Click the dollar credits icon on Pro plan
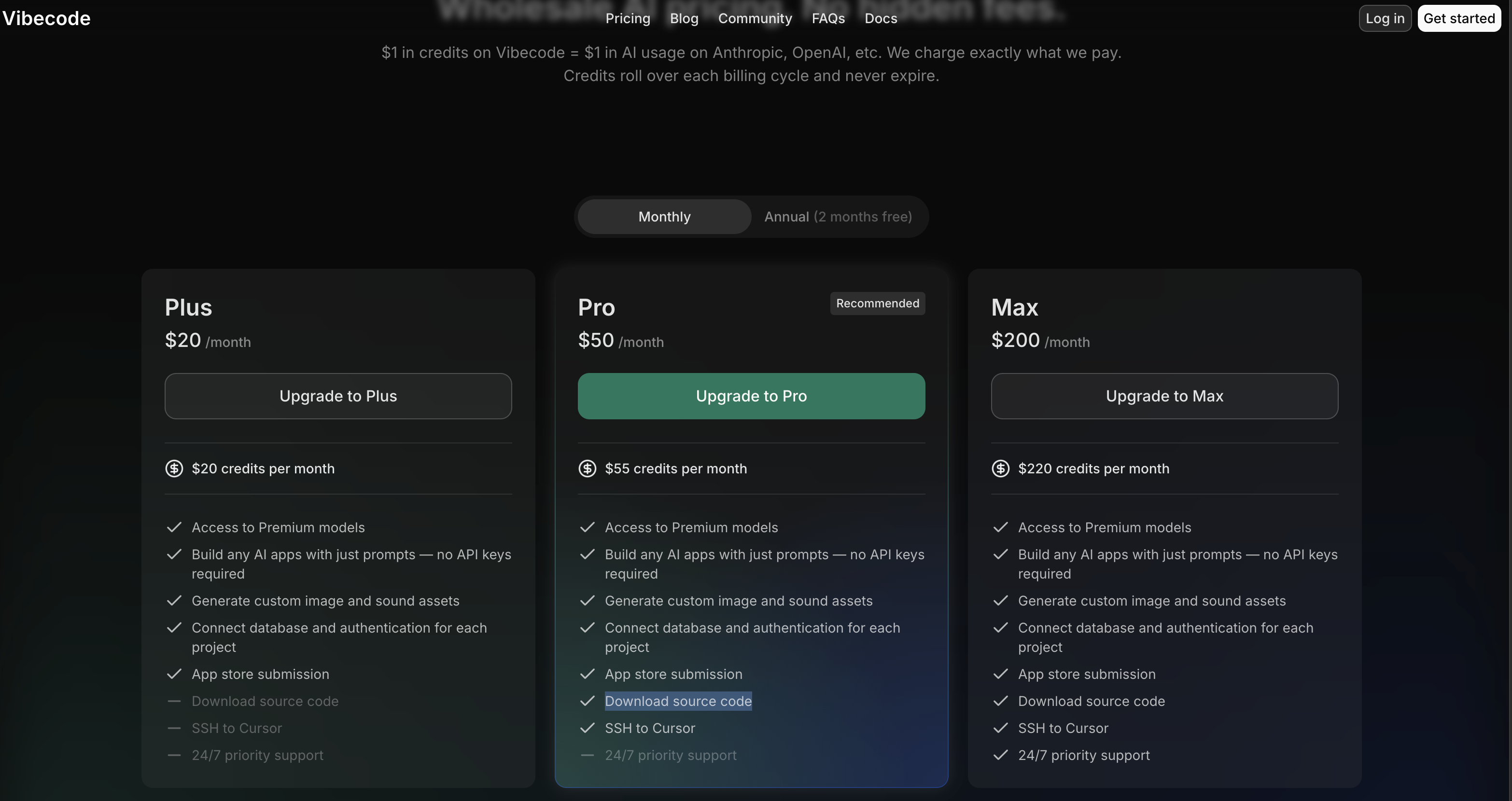 (x=588, y=468)
